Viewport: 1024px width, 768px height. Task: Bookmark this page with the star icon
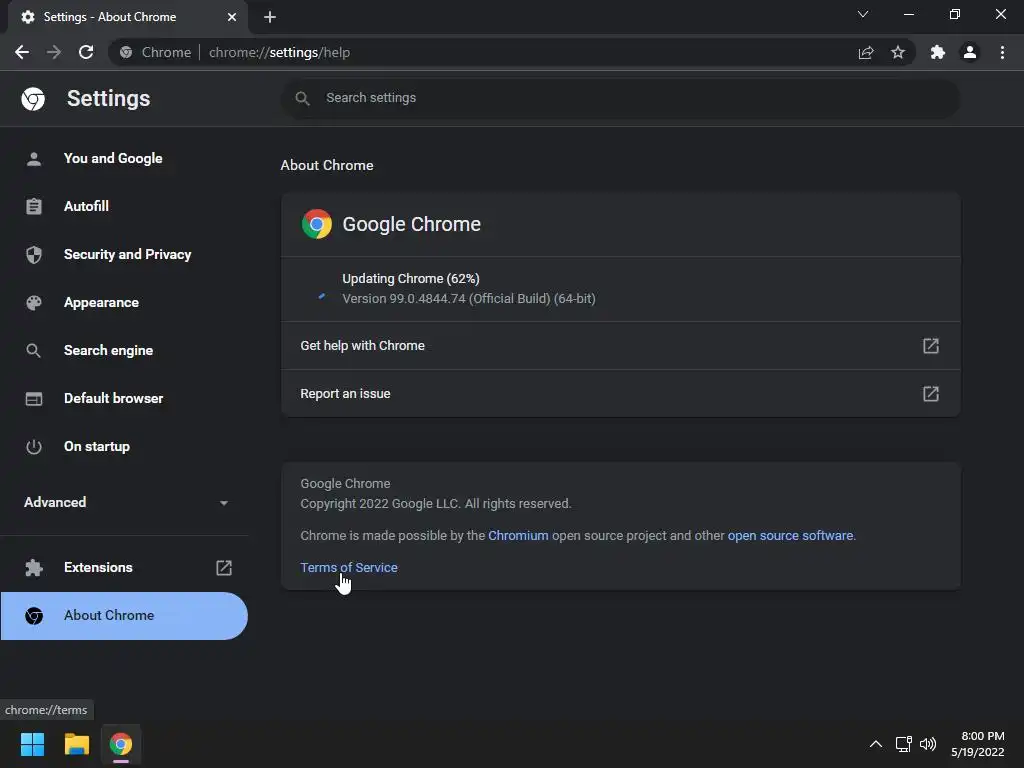pos(898,52)
